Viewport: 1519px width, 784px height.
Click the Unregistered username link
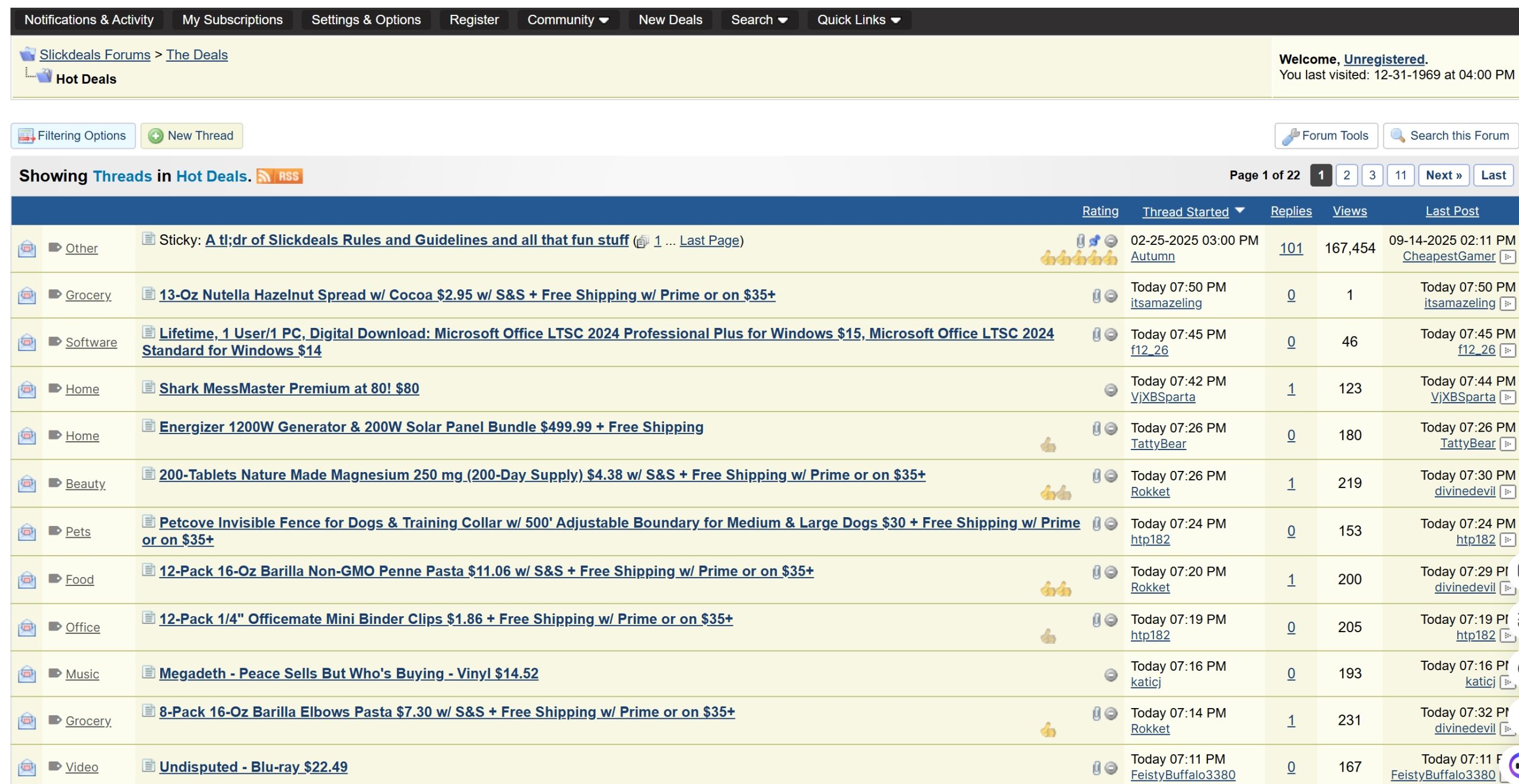tap(1384, 59)
